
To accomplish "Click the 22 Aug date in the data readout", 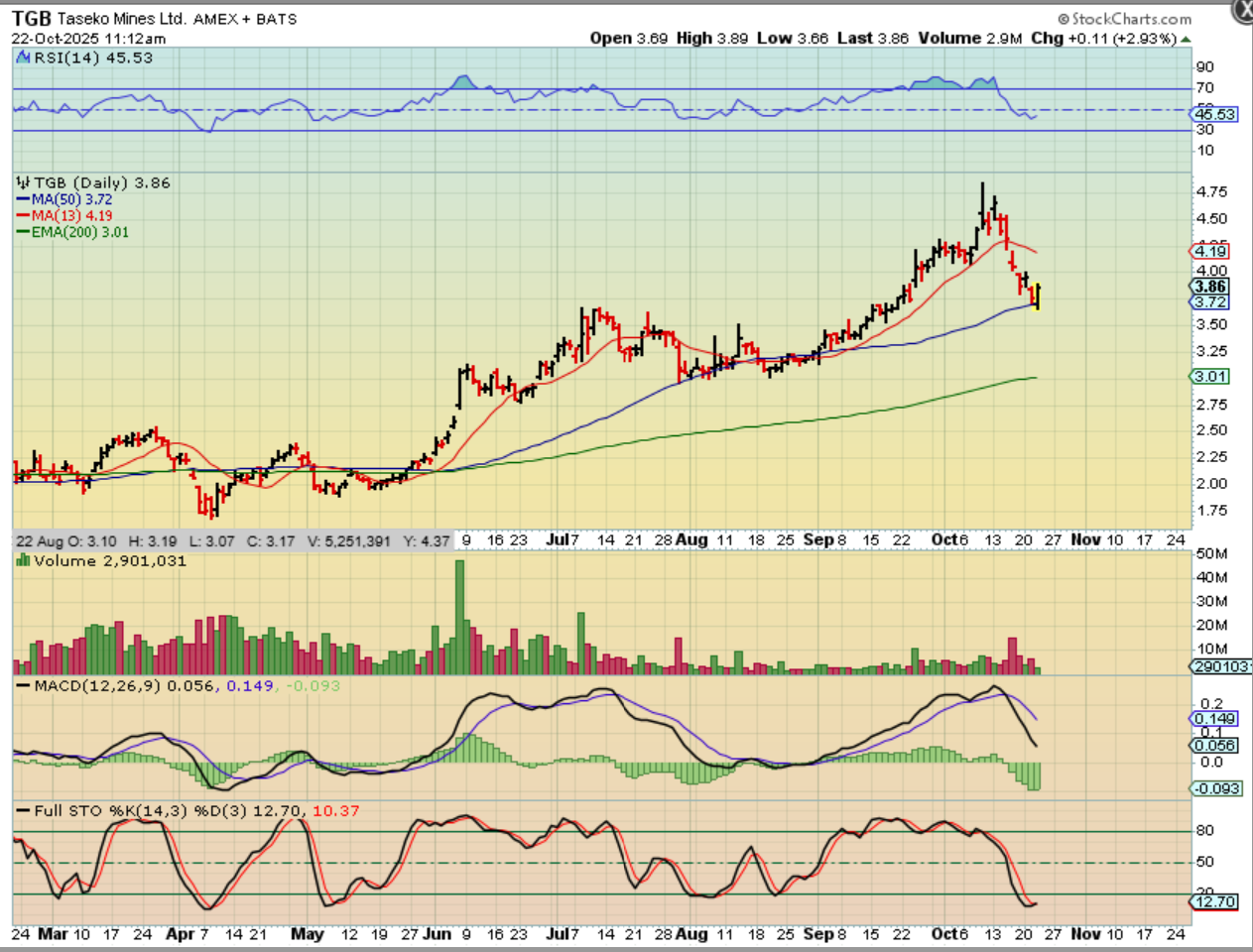I will click(x=39, y=541).
